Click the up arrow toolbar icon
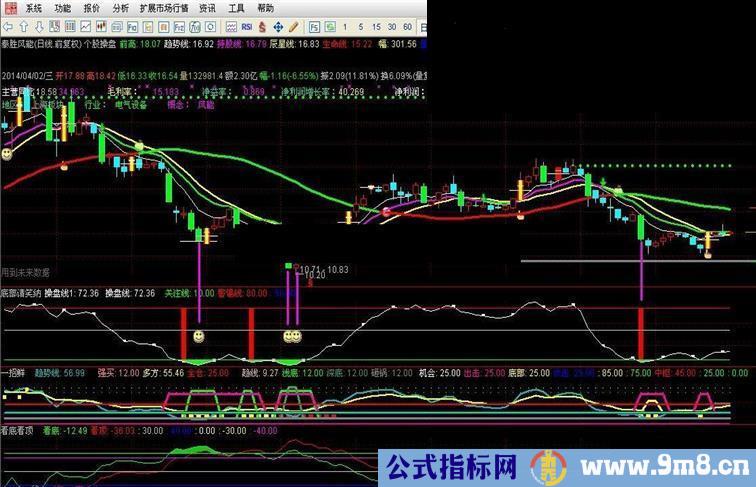Viewport: 756px width, 487px height. (x=24, y=26)
